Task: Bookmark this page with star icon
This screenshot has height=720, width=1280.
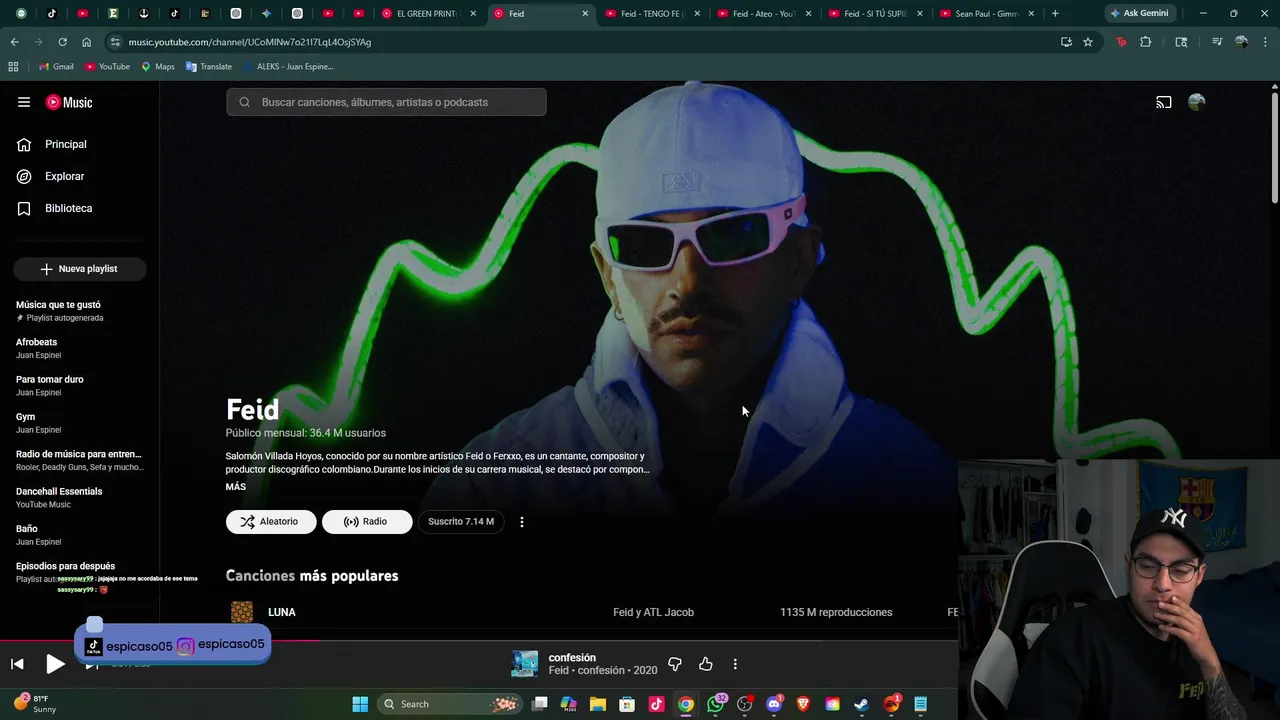Action: click(1088, 42)
